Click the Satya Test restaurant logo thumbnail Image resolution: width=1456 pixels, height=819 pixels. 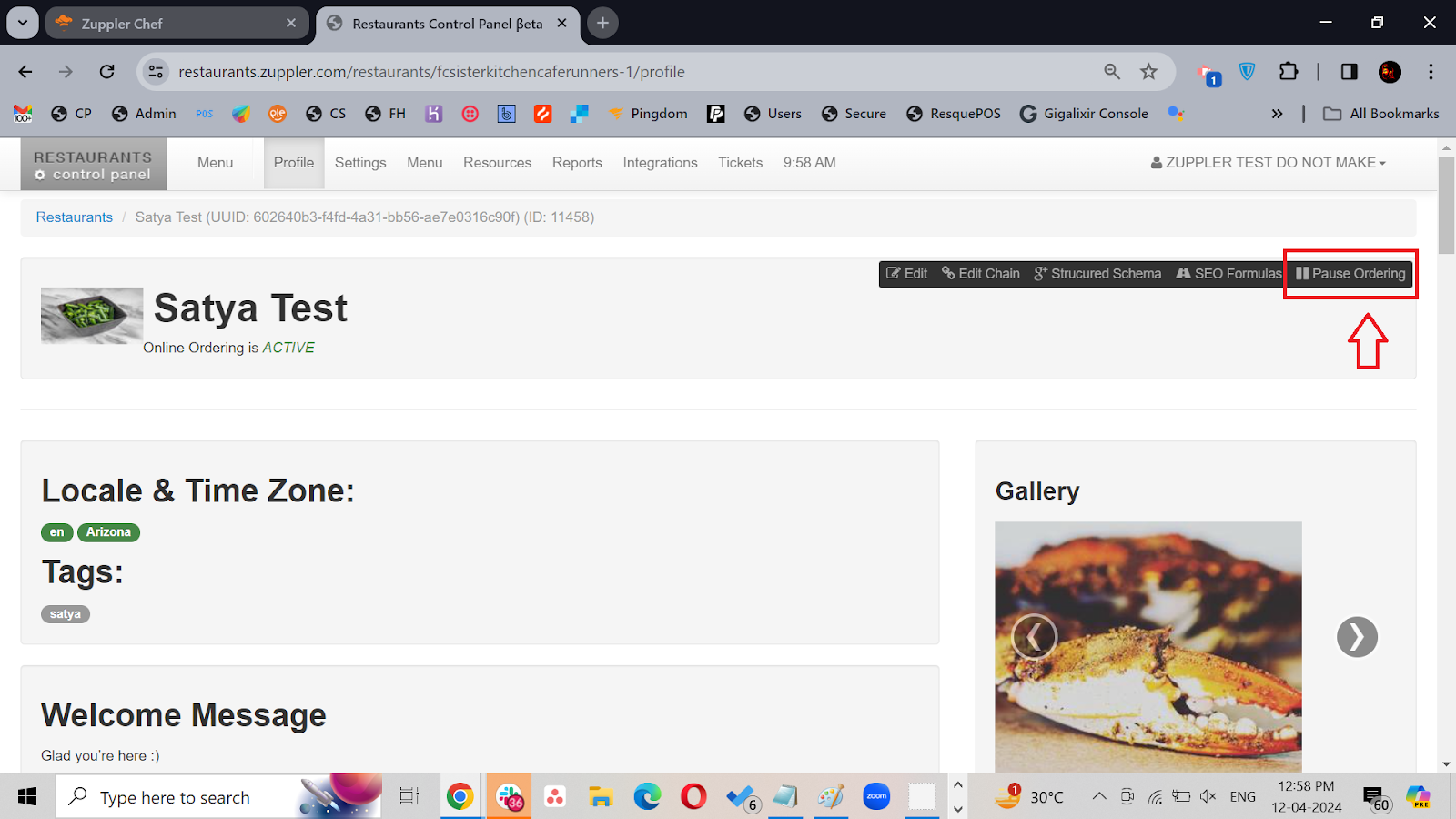coord(92,315)
